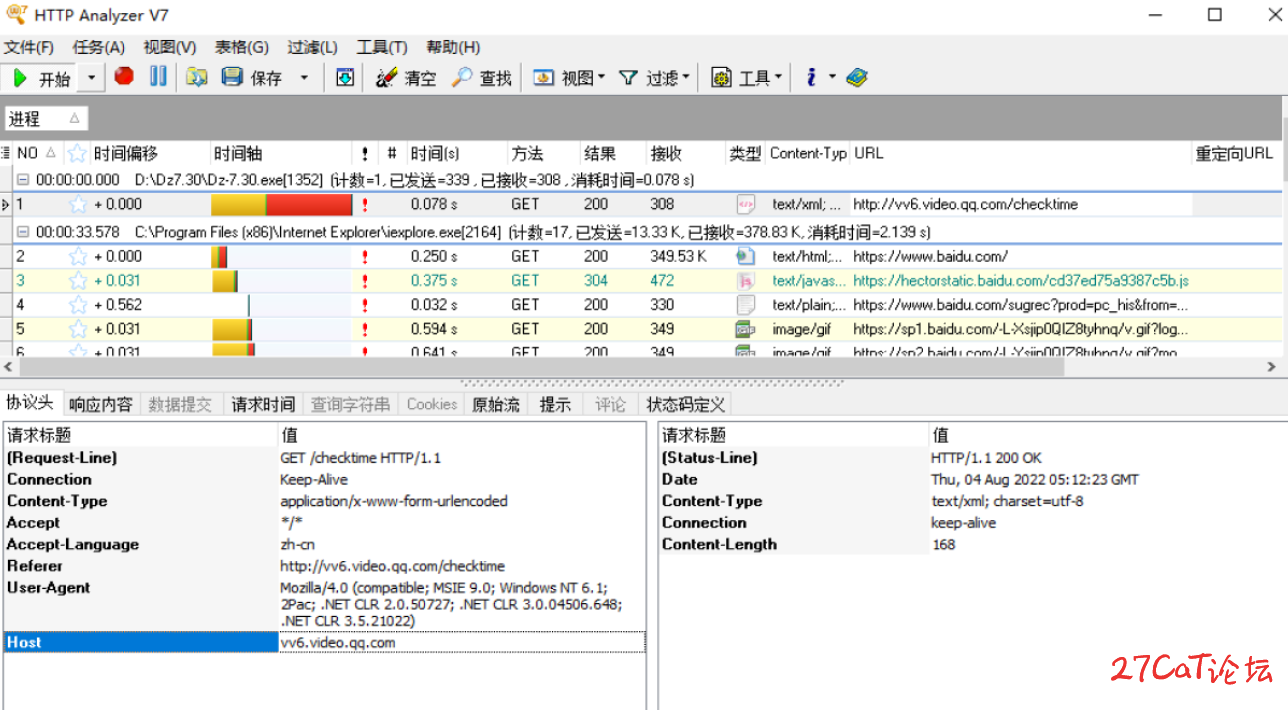Collapse the Dz-7.30.exe process group
The width and height of the screenshot is (1288, 710).
coord(22,180)
